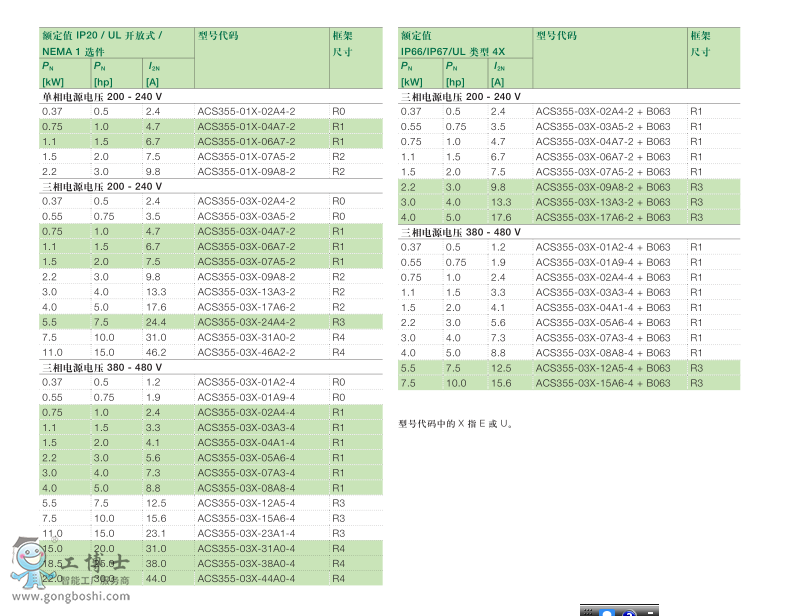Select ACS355-03X-07A5-2 + B063 row code
The width and height of the screenshot is (790, 616).
(603, 172)
